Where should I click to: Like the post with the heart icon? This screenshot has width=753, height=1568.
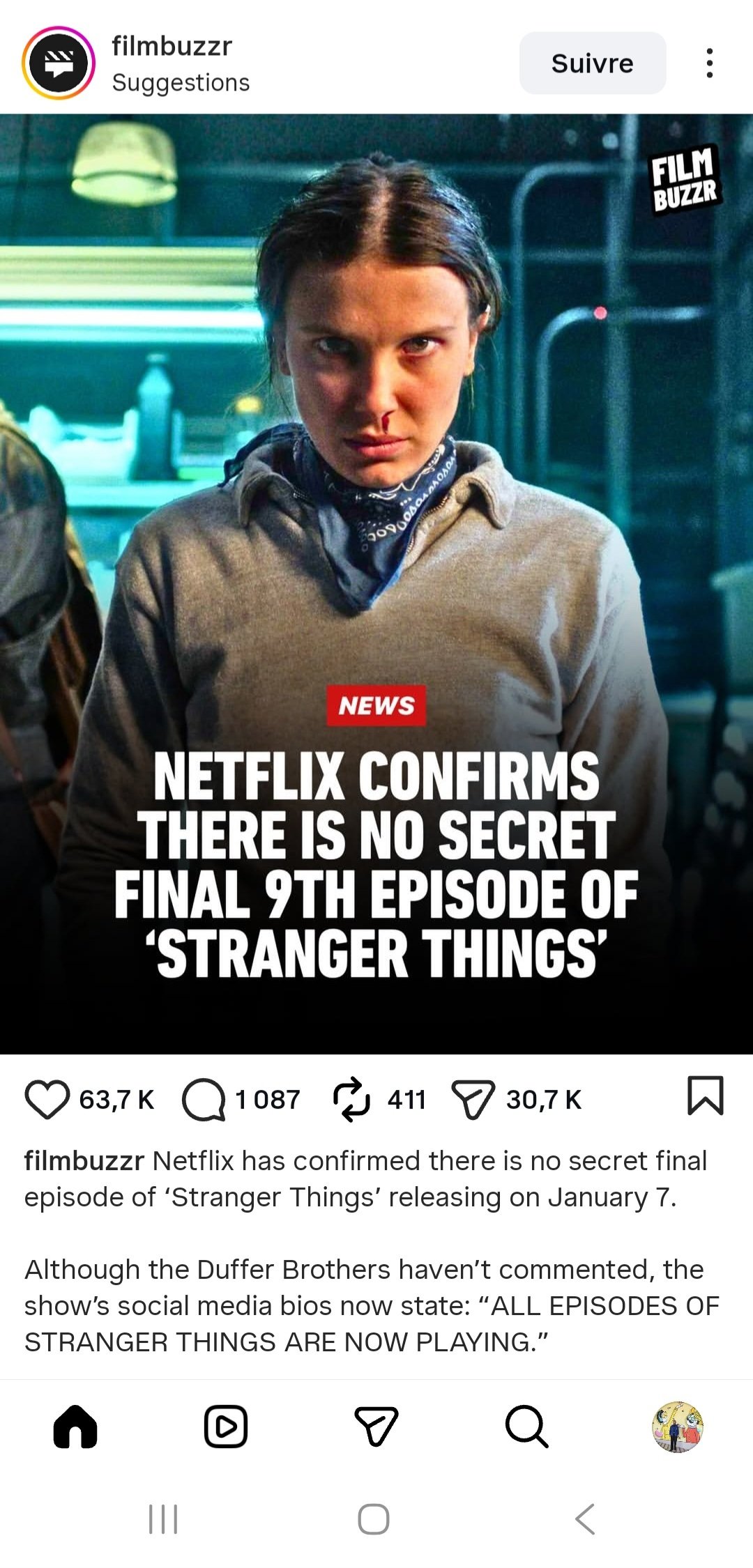pos(47,1099)
